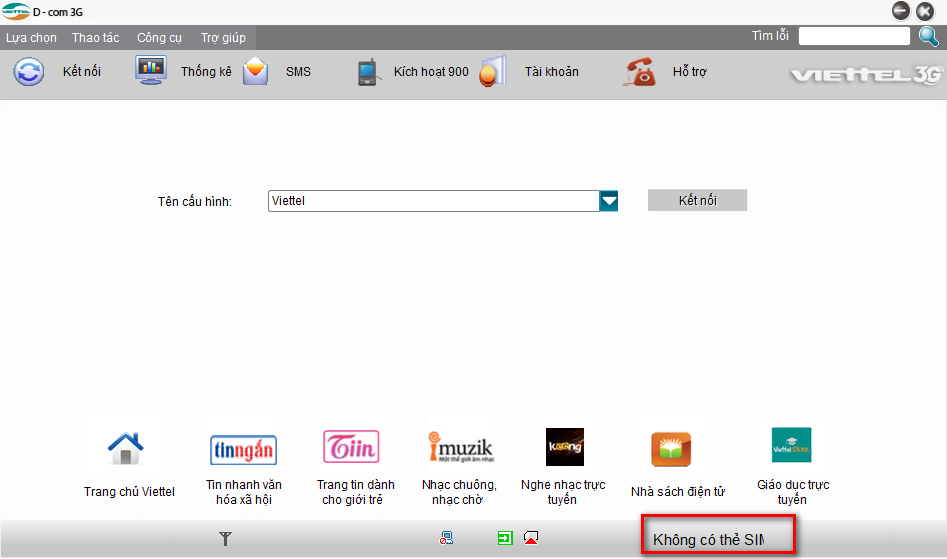Open the keeng online music logo
Viewport: 947px width, 559px height.
pyautogui.click(x=565, y=447)
